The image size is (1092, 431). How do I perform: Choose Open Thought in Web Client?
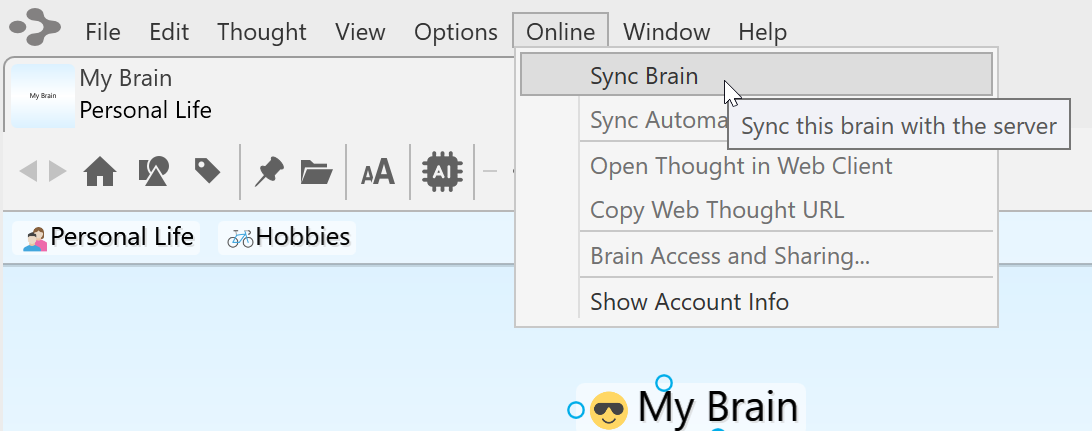click(741, 165)
